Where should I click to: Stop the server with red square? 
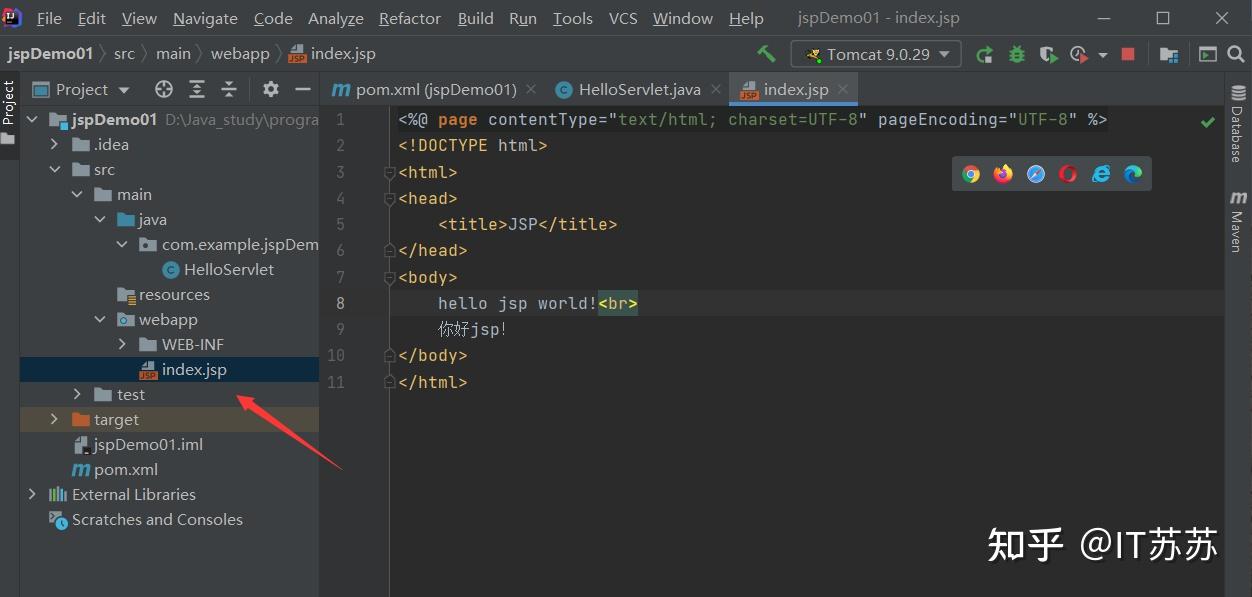point(1128,54)
